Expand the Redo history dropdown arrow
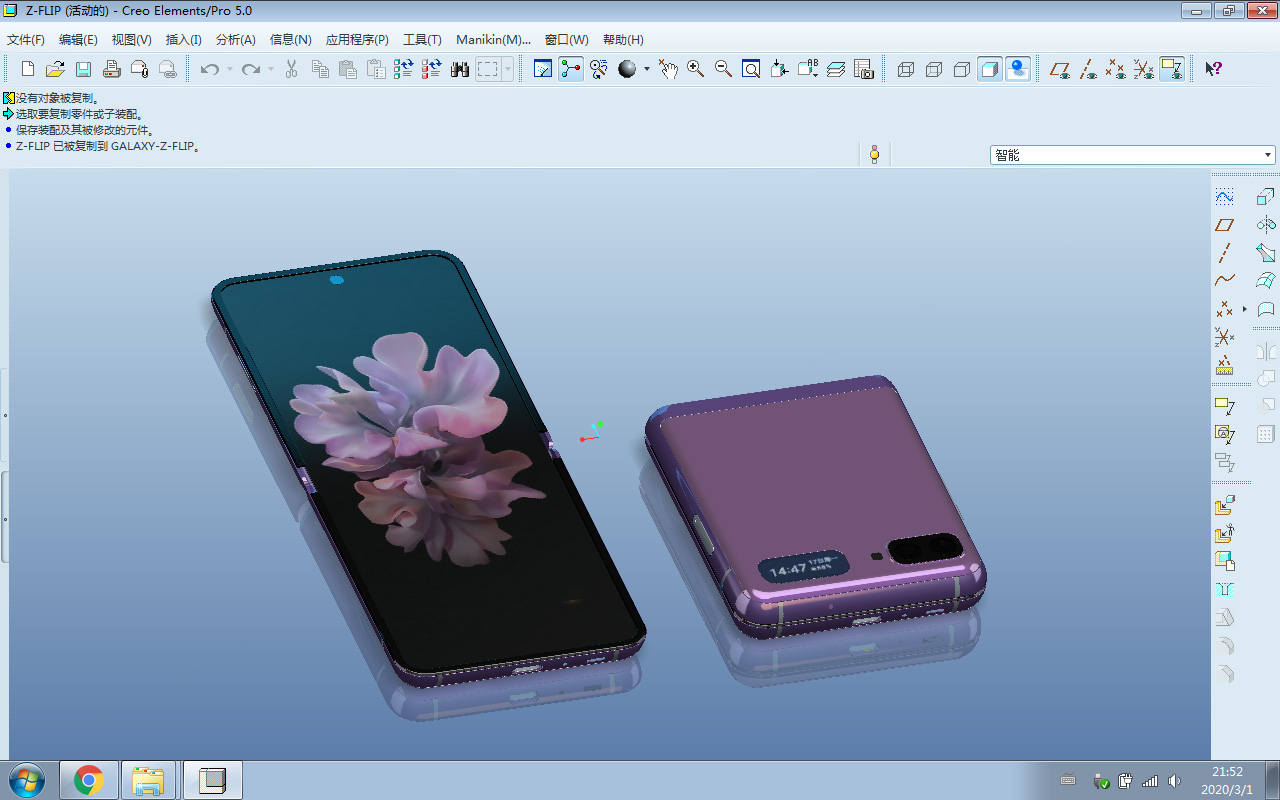 click(x=271, y=69)
